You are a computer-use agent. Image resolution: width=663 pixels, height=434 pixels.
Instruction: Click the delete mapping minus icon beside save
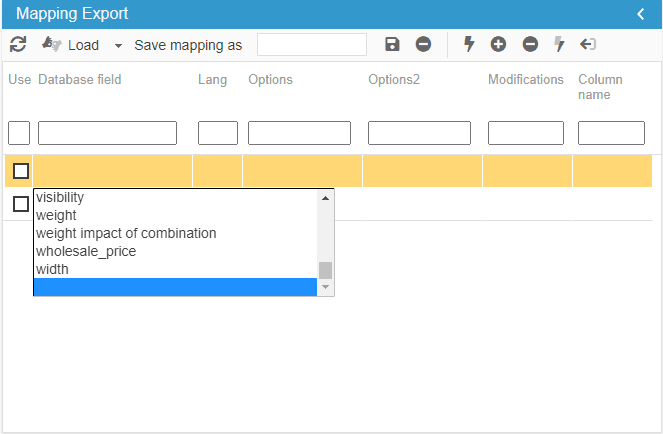tap(423, 44)
